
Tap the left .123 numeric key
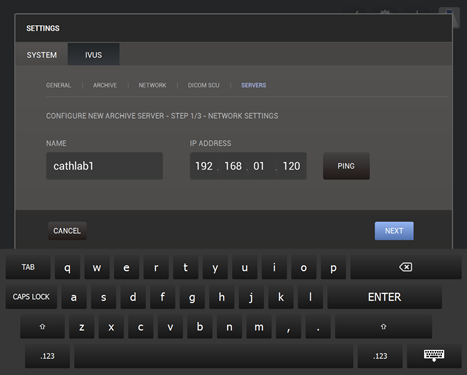pyautogui.click(x=47, y=356)
